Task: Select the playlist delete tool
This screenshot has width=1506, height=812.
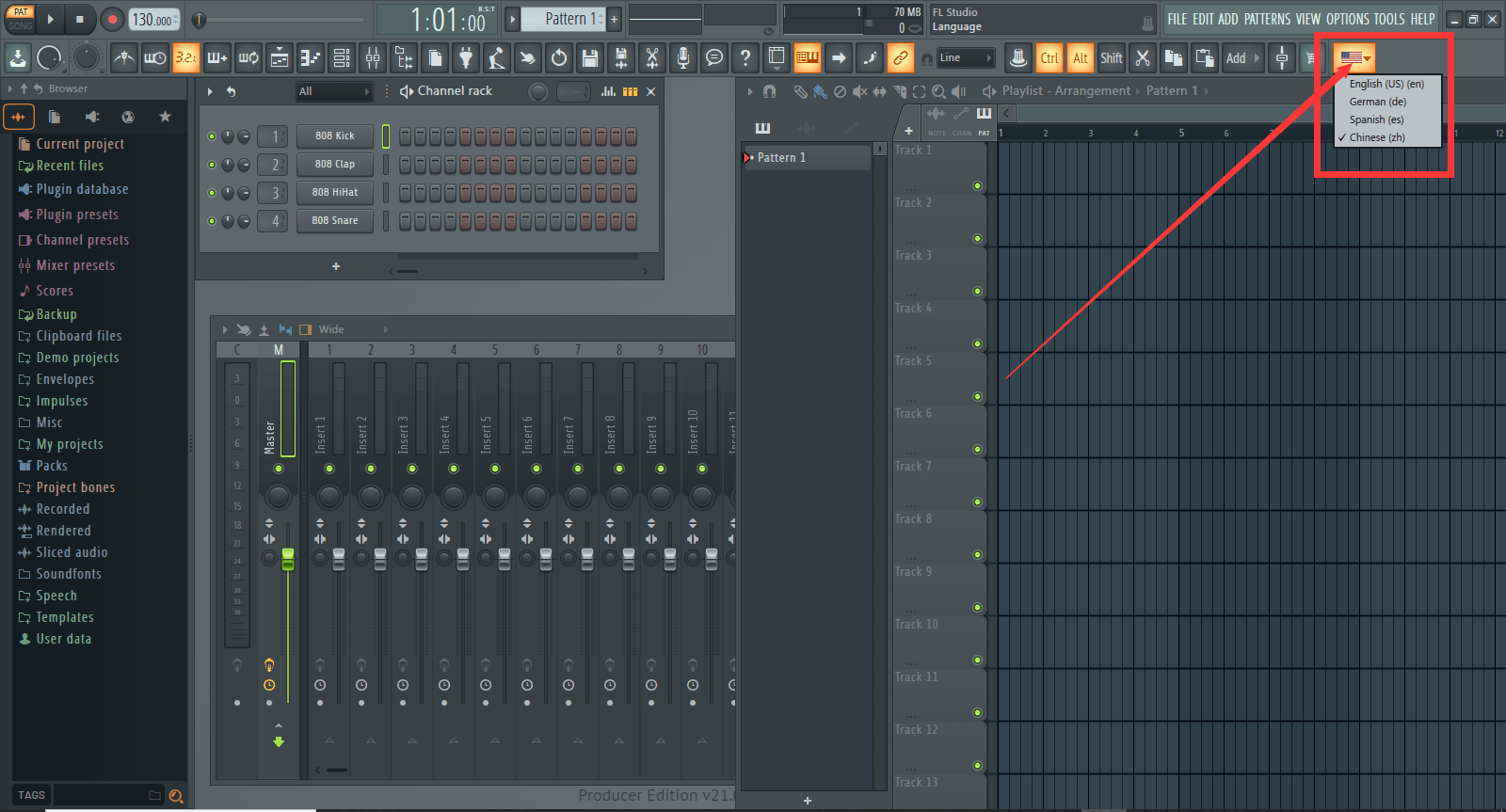Action: tap(840, 91)
